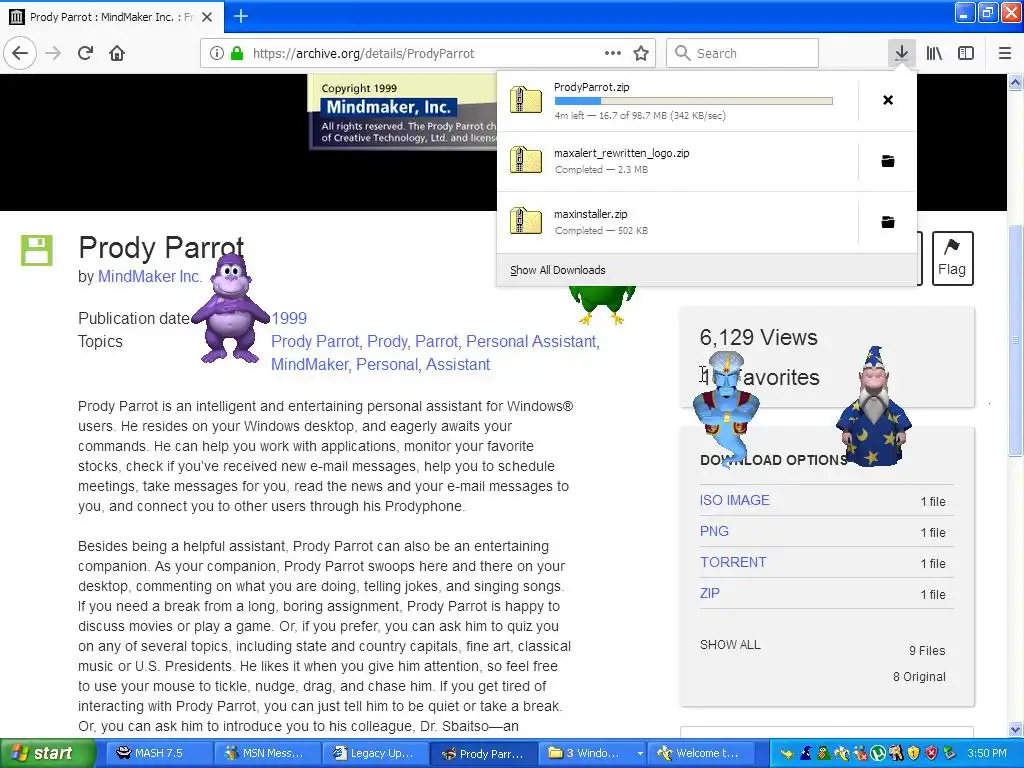Toggle the downloads panel arrow icon
Screen dimensions: 1024x768
[x=901, y=53]
